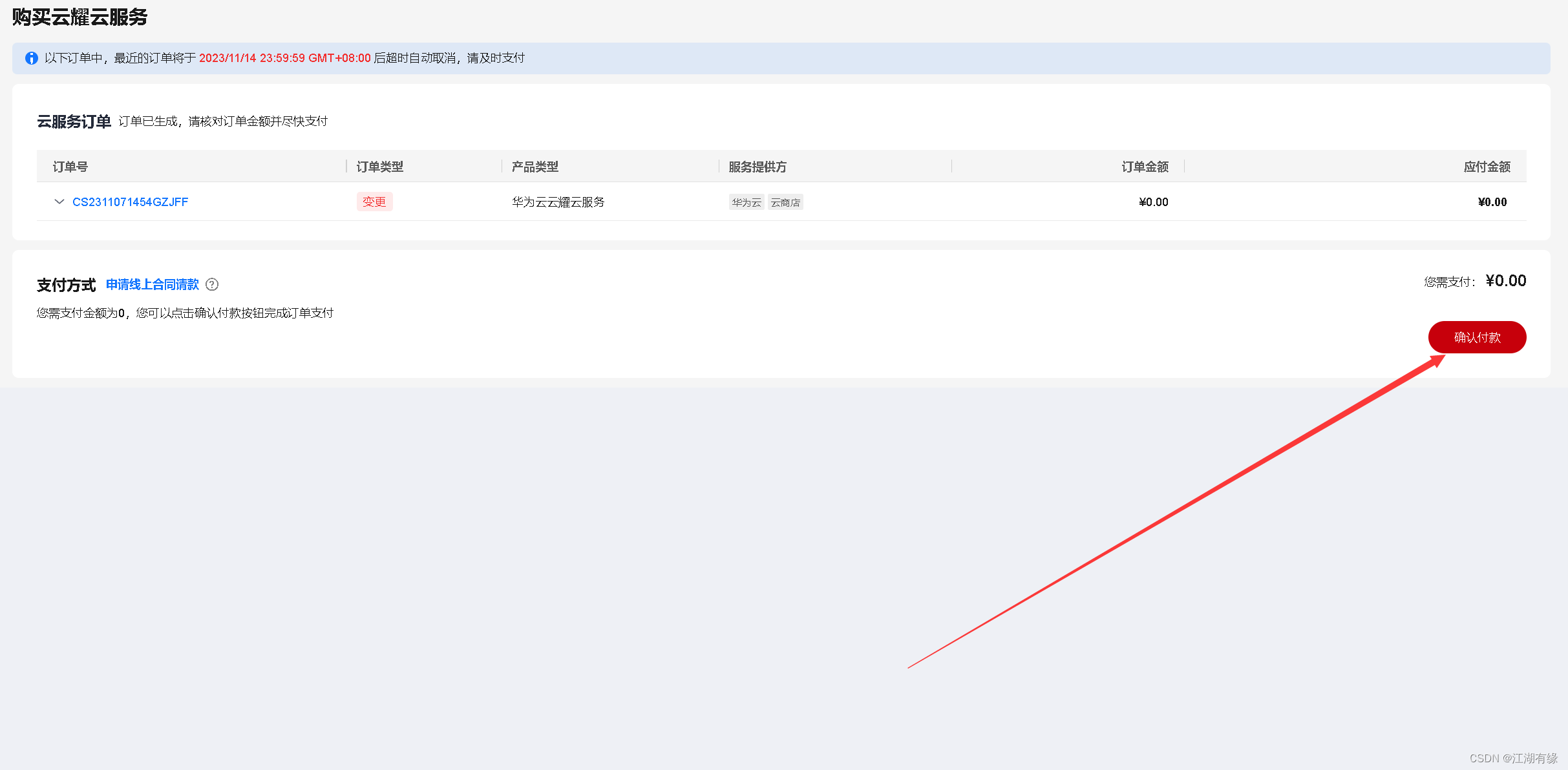Click the 订单类型 column header
The width and height of the screenshot is (1568, 770).
point(379,167)
